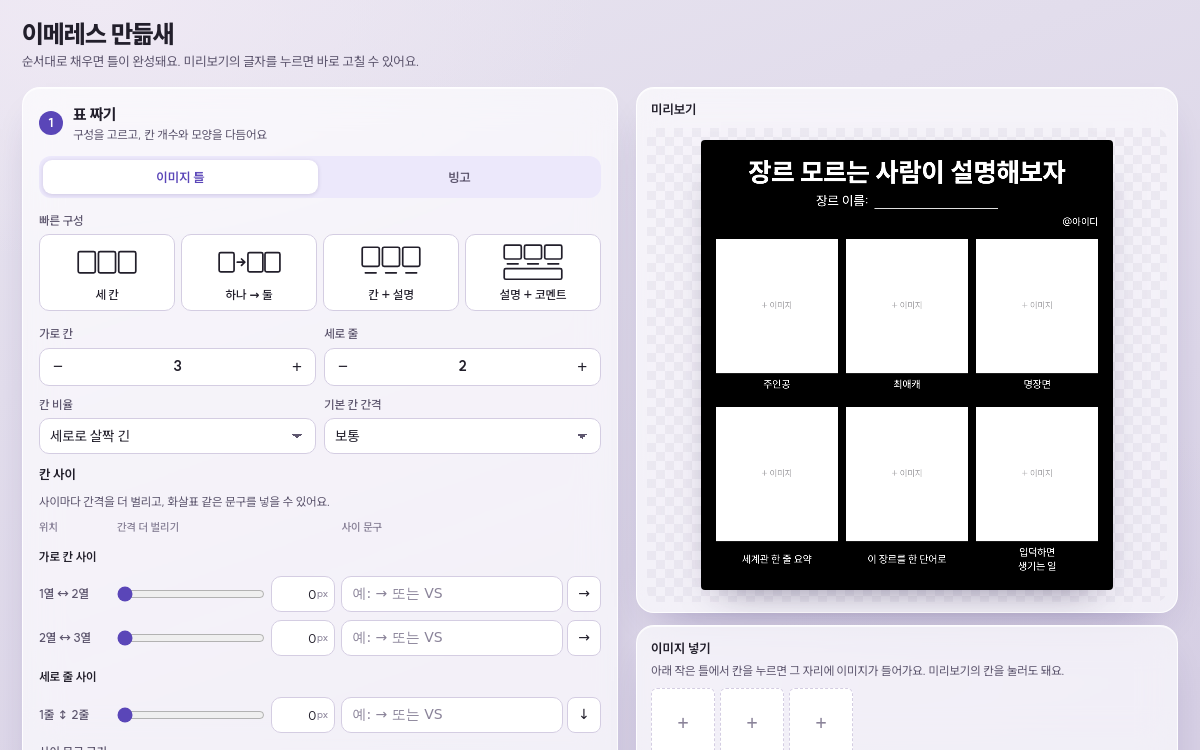Edit the 명장면 caption in preview
The height and width of the screenshot is (750, 1200).
[1037, 384]
